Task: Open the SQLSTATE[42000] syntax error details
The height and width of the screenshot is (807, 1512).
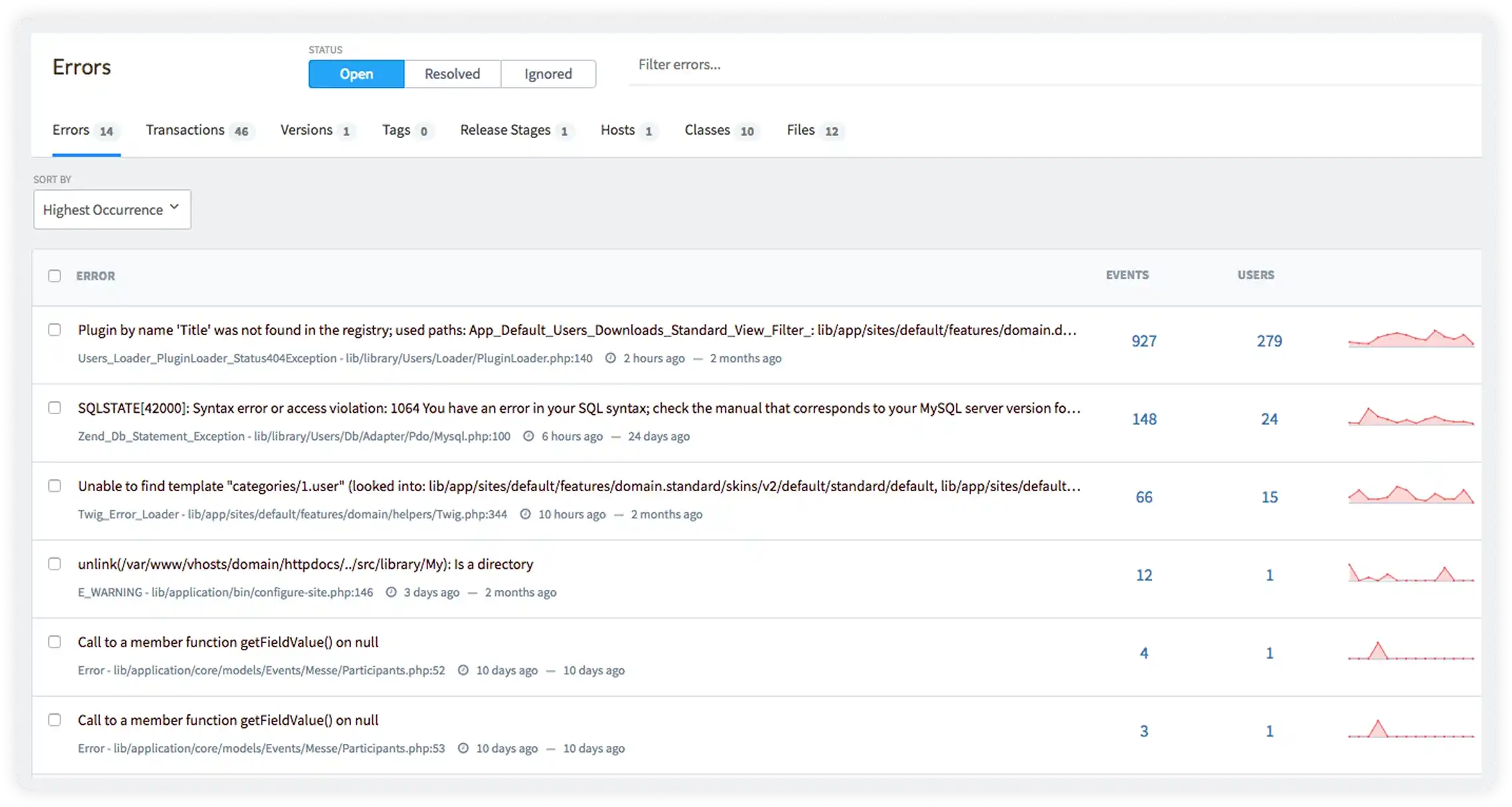Action: click(x=577, y=408)
